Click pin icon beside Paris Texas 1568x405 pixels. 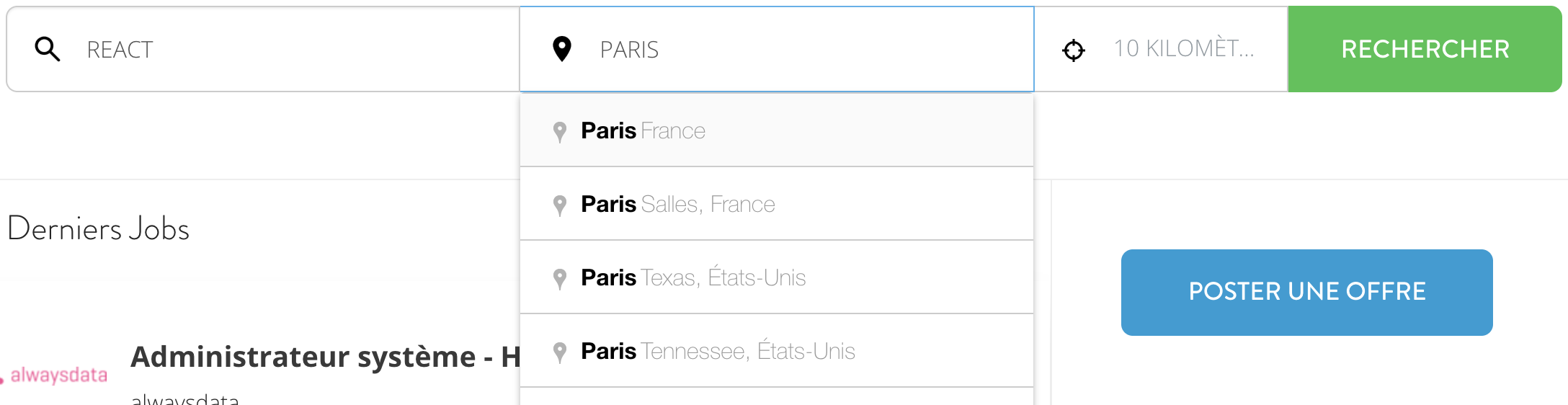[559, 279]
